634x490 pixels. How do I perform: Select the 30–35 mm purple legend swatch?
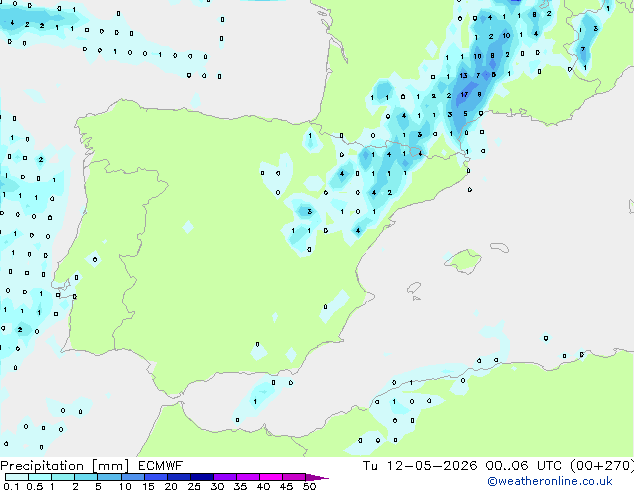point(224,477)
